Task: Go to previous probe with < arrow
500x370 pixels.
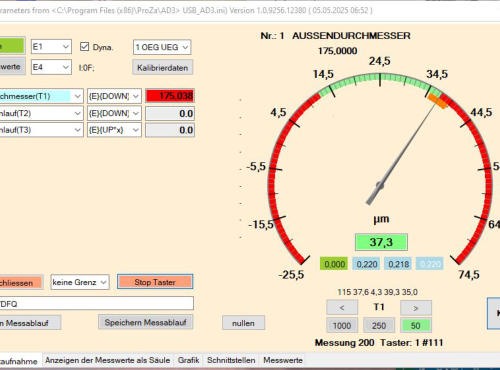Action: coord(342,308)
